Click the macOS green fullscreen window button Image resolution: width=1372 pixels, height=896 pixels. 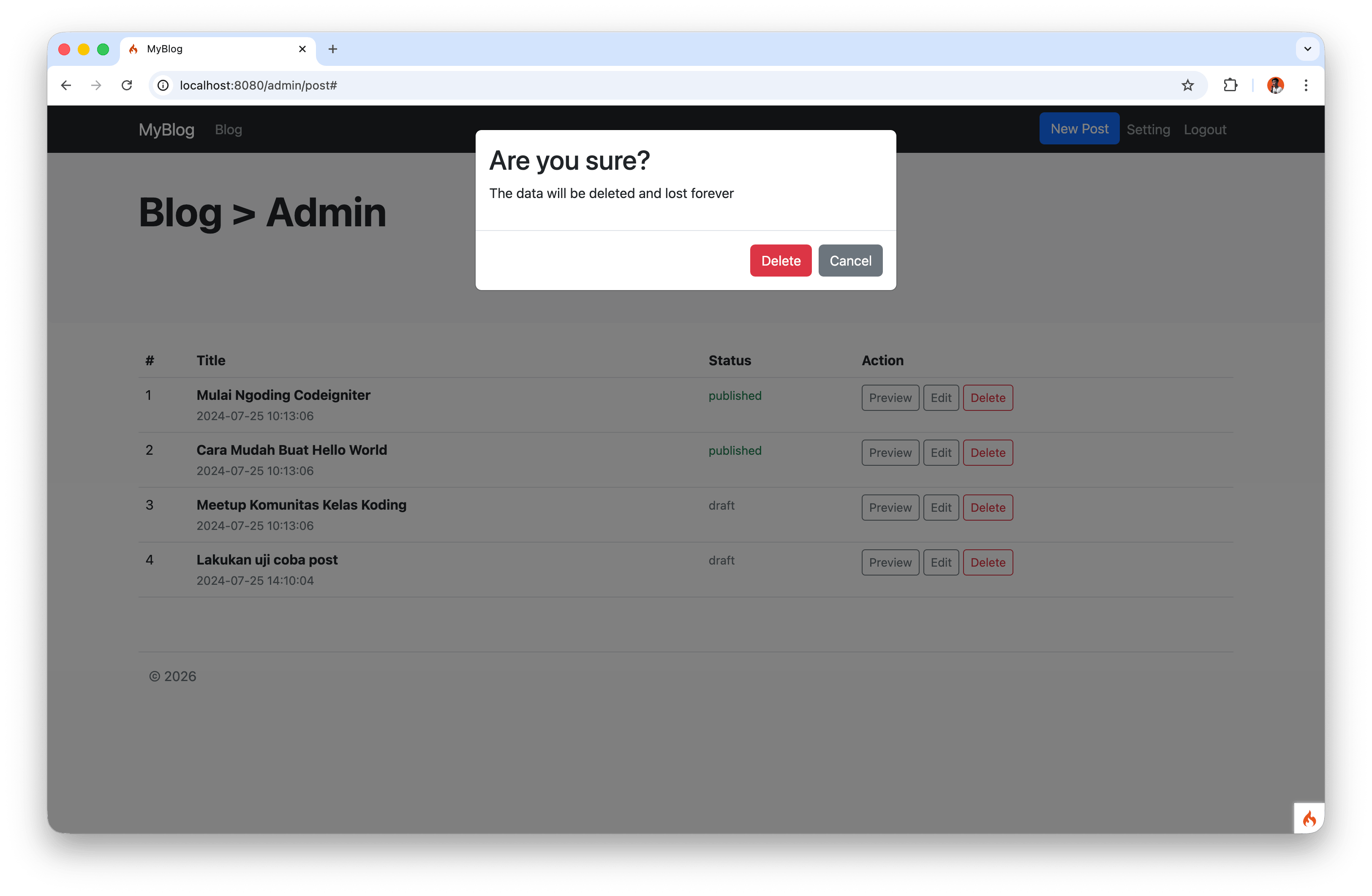[x=103, y=49]
